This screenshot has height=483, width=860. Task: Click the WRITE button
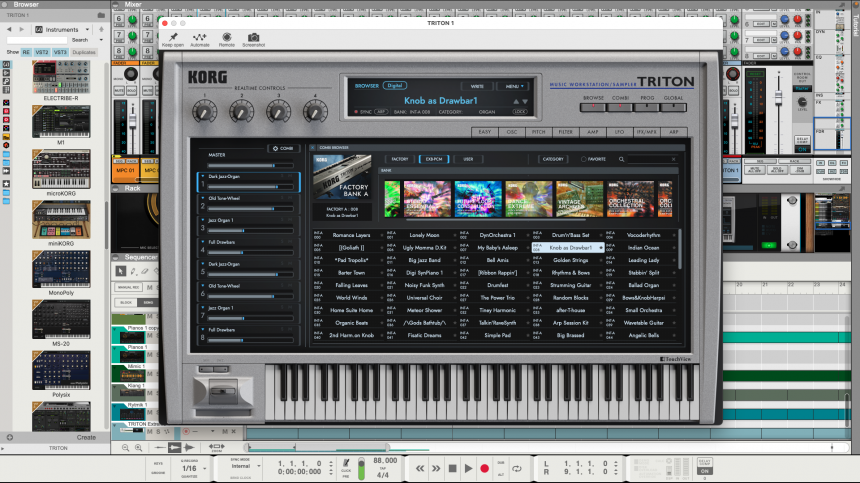pos(477,86)
